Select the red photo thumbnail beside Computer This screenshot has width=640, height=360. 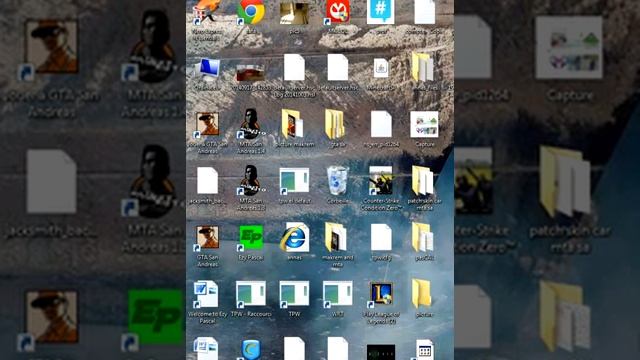(251, 72)
